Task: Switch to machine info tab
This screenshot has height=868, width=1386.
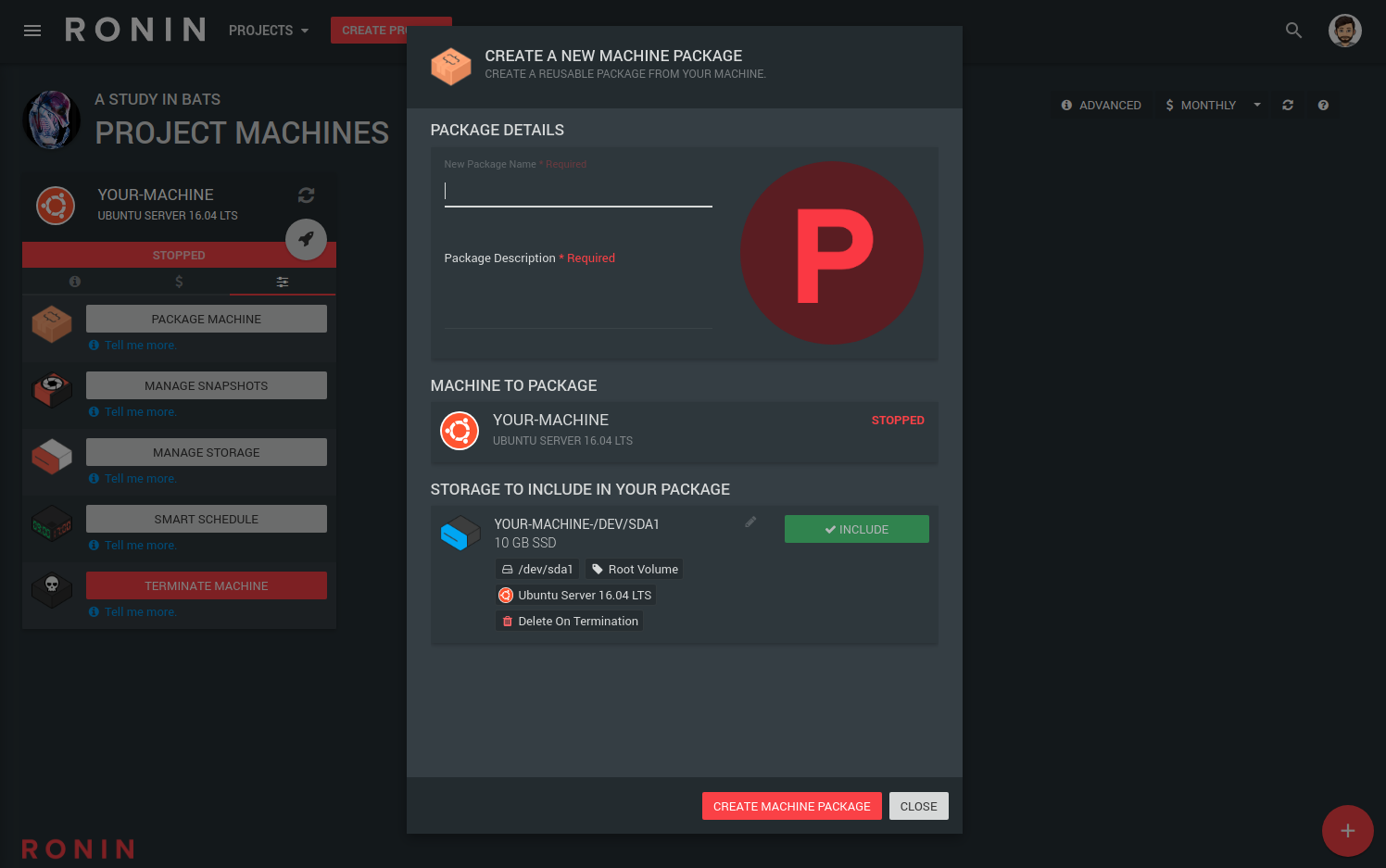Action: tap(75, 282)
